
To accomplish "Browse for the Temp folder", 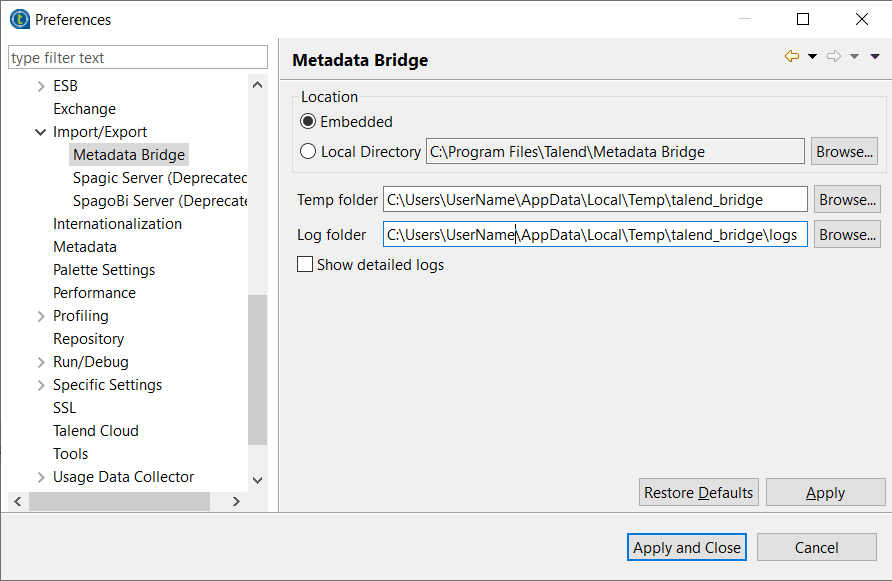I will (x=847, y=200).
